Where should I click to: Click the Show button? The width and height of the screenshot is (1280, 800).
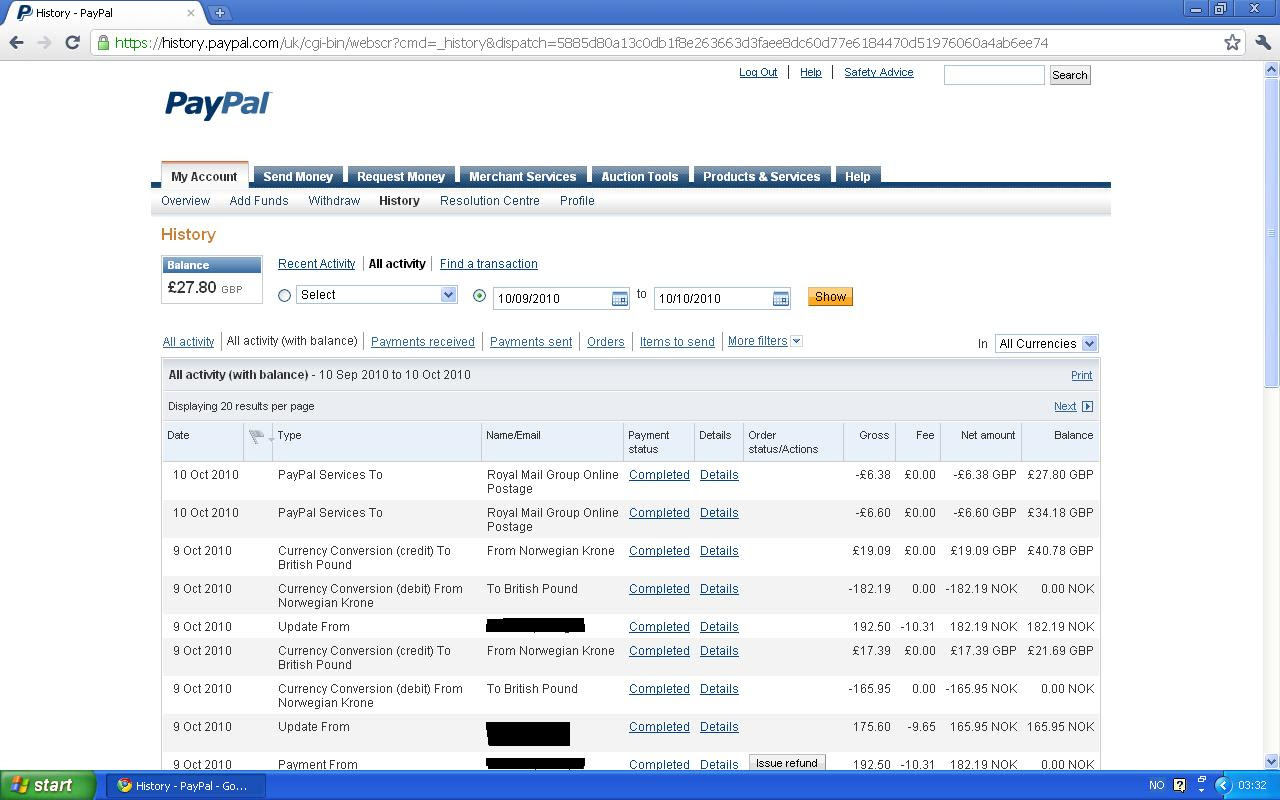[x=830, y=297]
